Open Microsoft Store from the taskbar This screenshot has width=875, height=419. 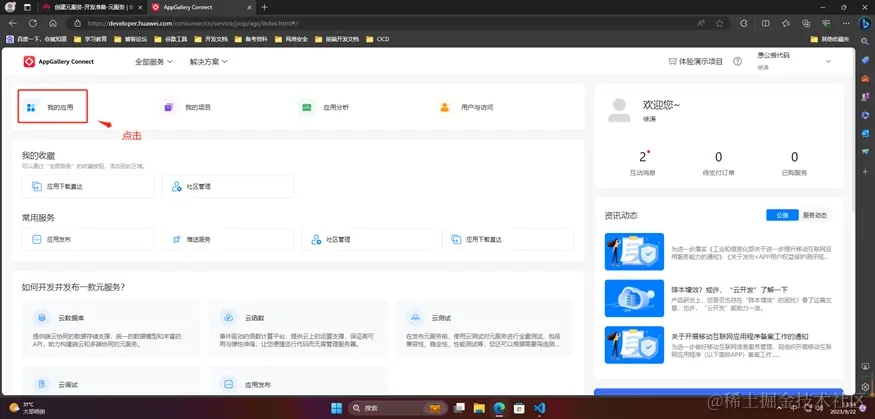pyautogui.click(x=520, y=408)
